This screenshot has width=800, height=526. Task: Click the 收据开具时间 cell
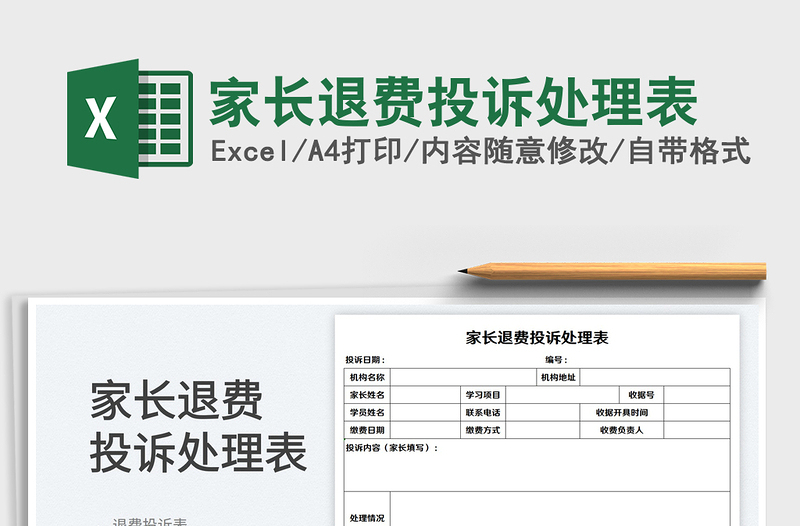point(621,412)
